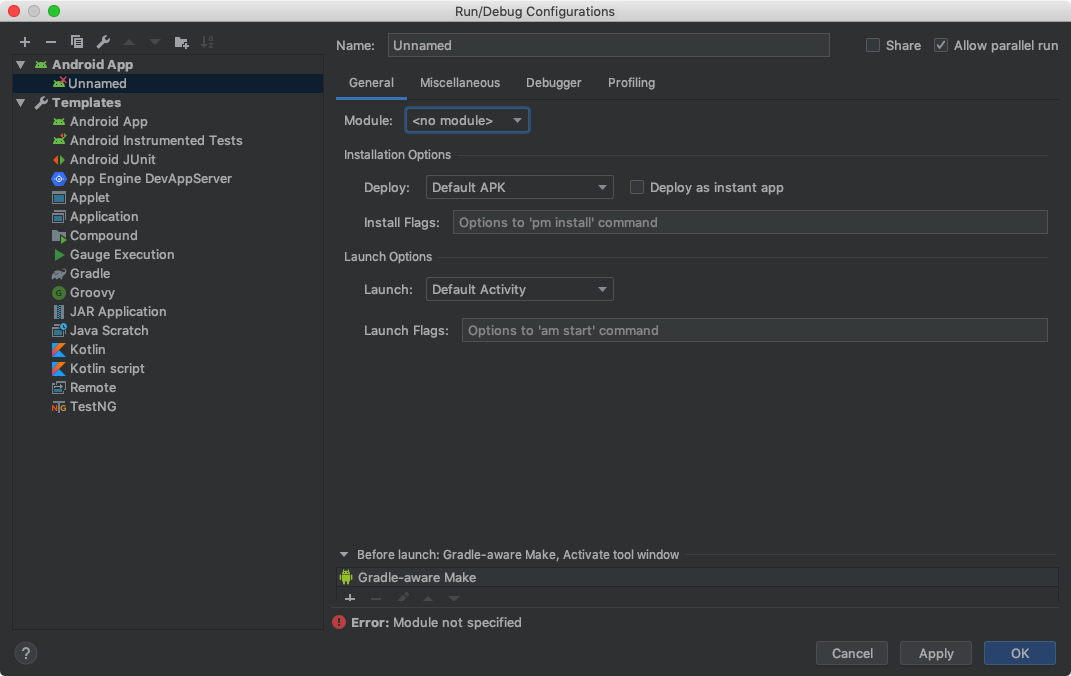1071x676 pixels.
Task: Copy the selected configuration
Action: [x=77, y=42]
